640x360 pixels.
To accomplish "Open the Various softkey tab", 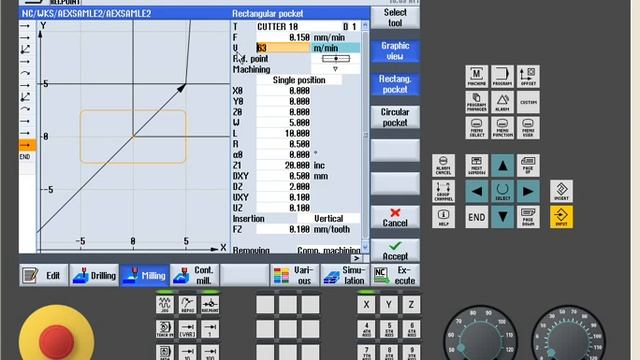I will (x=294, y=276).
